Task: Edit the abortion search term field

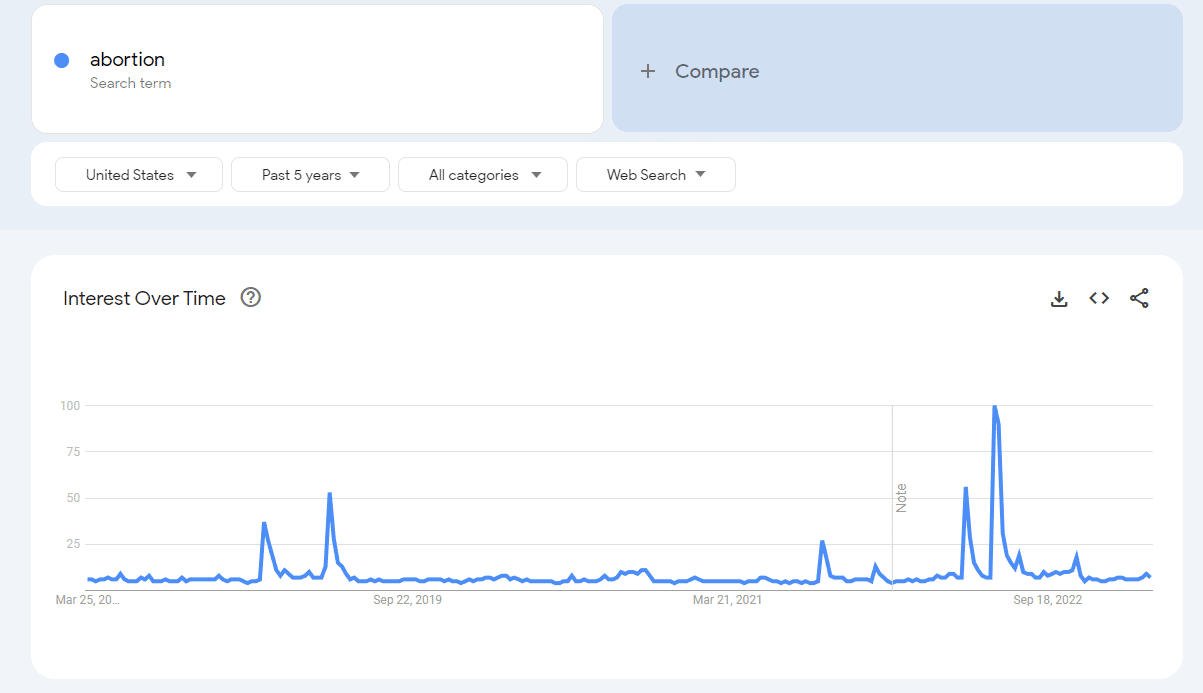Action: click(317, 68)
